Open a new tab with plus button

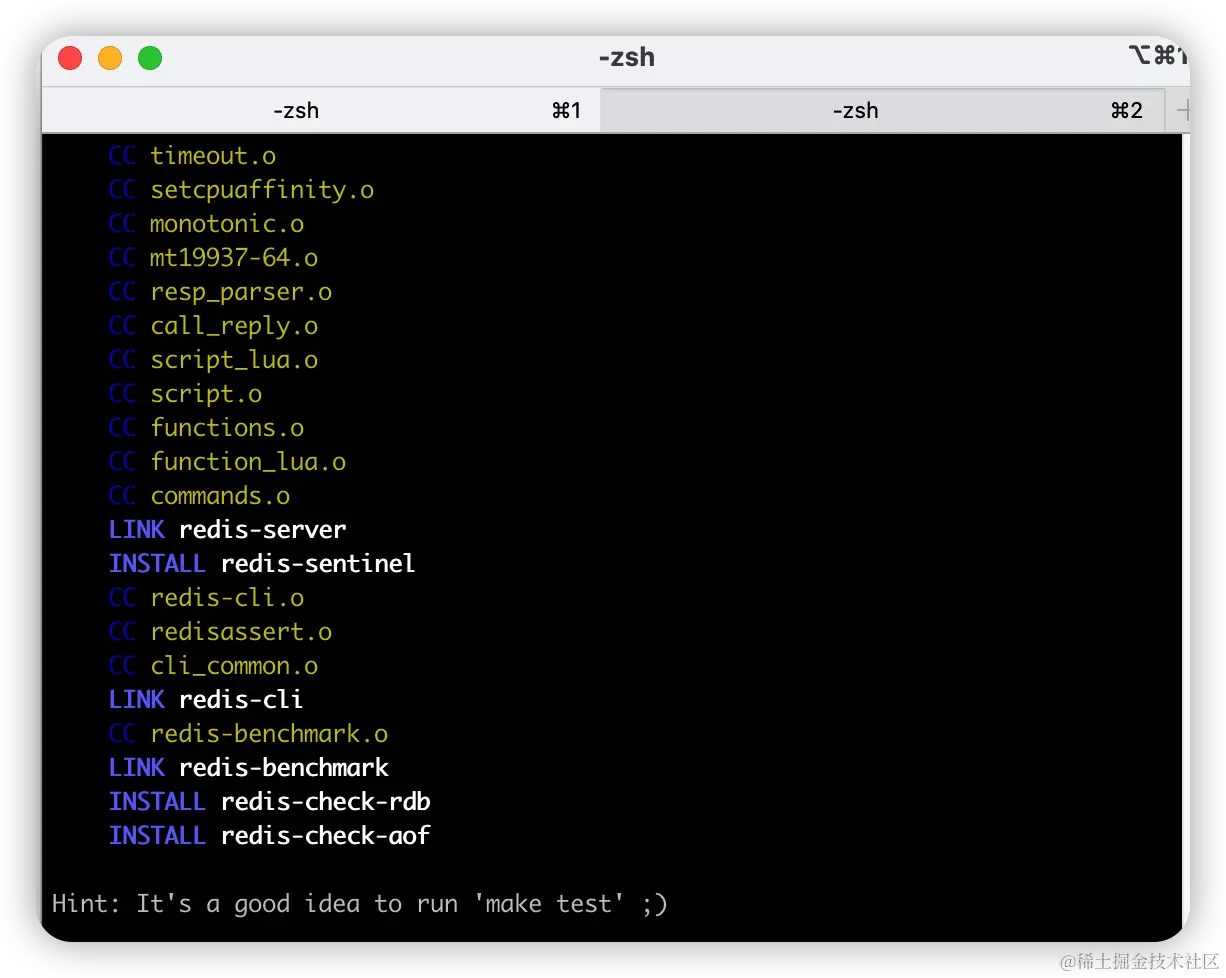point(1182,110)
